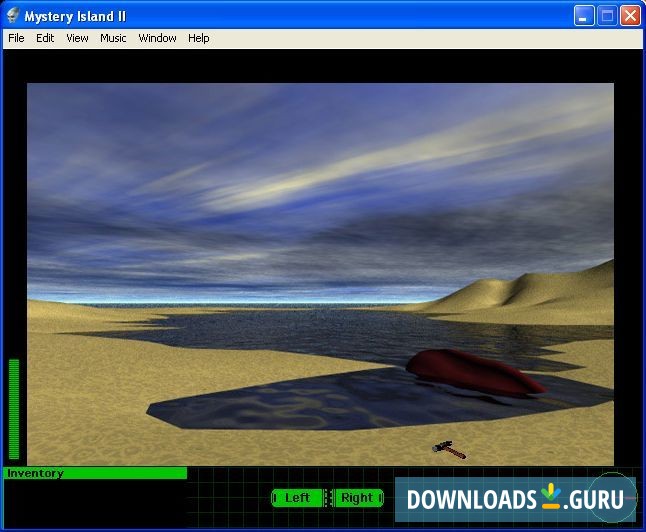Image resolution: width=646 pixels, height=532 pixels.
Task: Turn Right using the Right button
Action: pyautogui.click(x=358, y=498)
